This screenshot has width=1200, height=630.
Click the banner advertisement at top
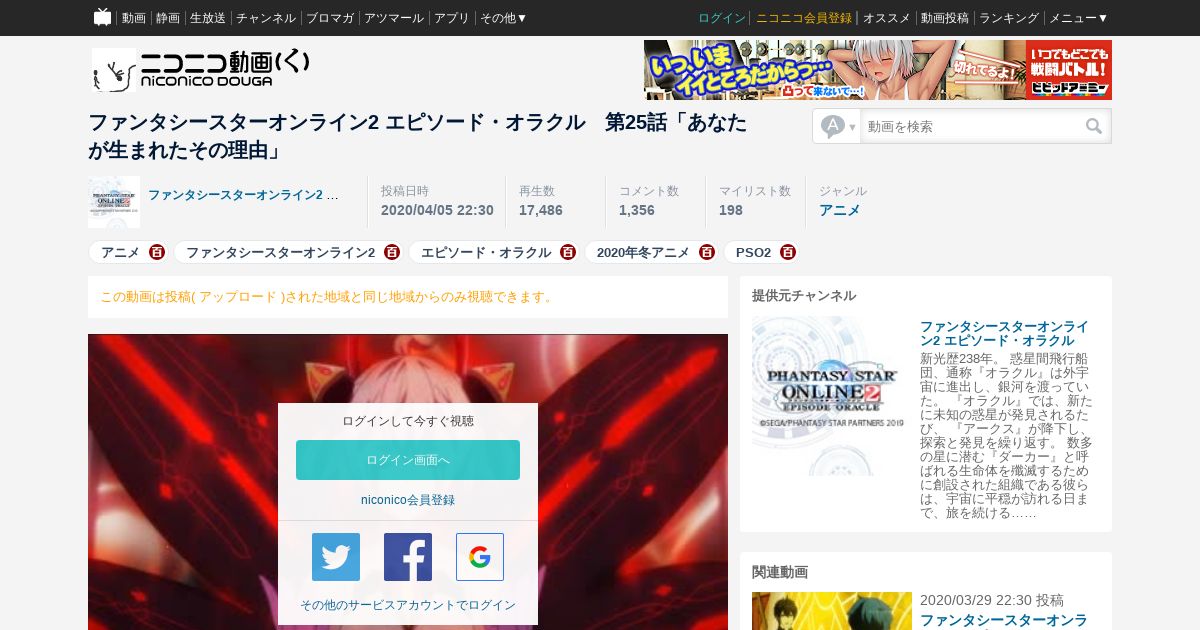878,70
